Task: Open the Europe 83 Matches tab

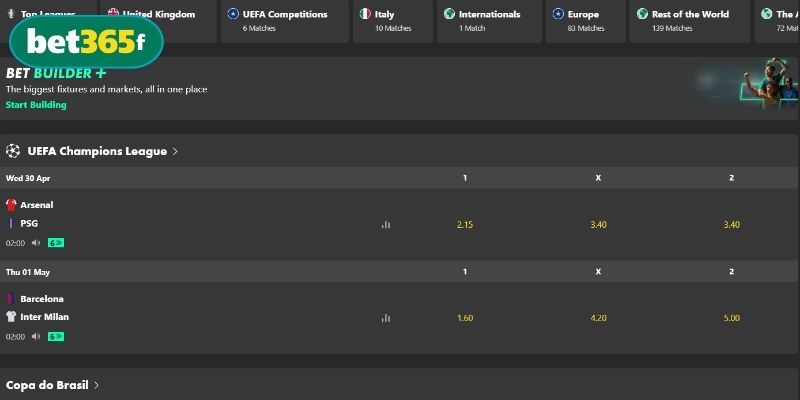Action: tap(586, 21)
